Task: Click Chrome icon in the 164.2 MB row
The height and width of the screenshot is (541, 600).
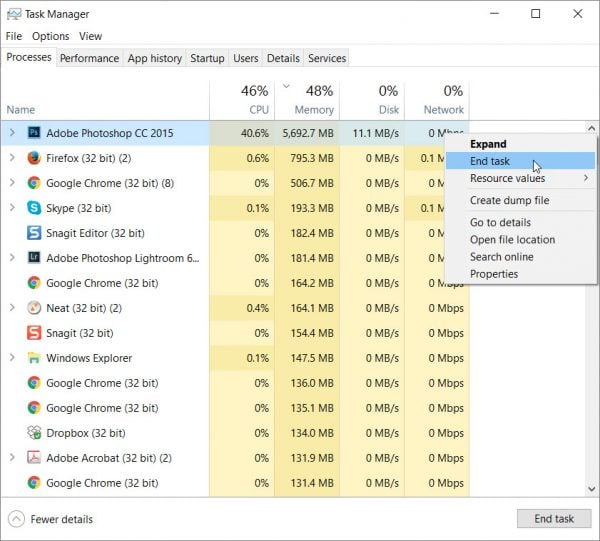Action: coord(34,283)
